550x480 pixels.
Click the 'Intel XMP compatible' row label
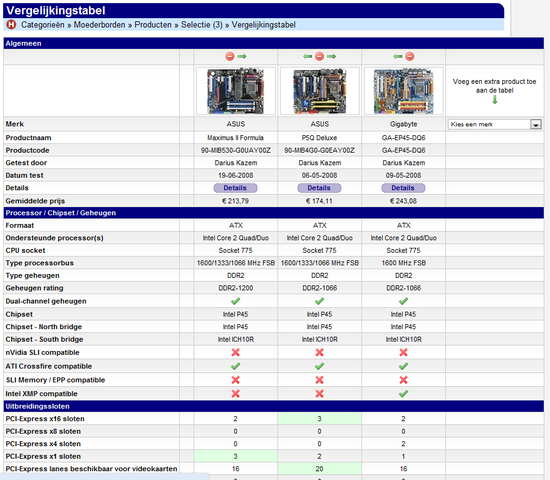41,394
